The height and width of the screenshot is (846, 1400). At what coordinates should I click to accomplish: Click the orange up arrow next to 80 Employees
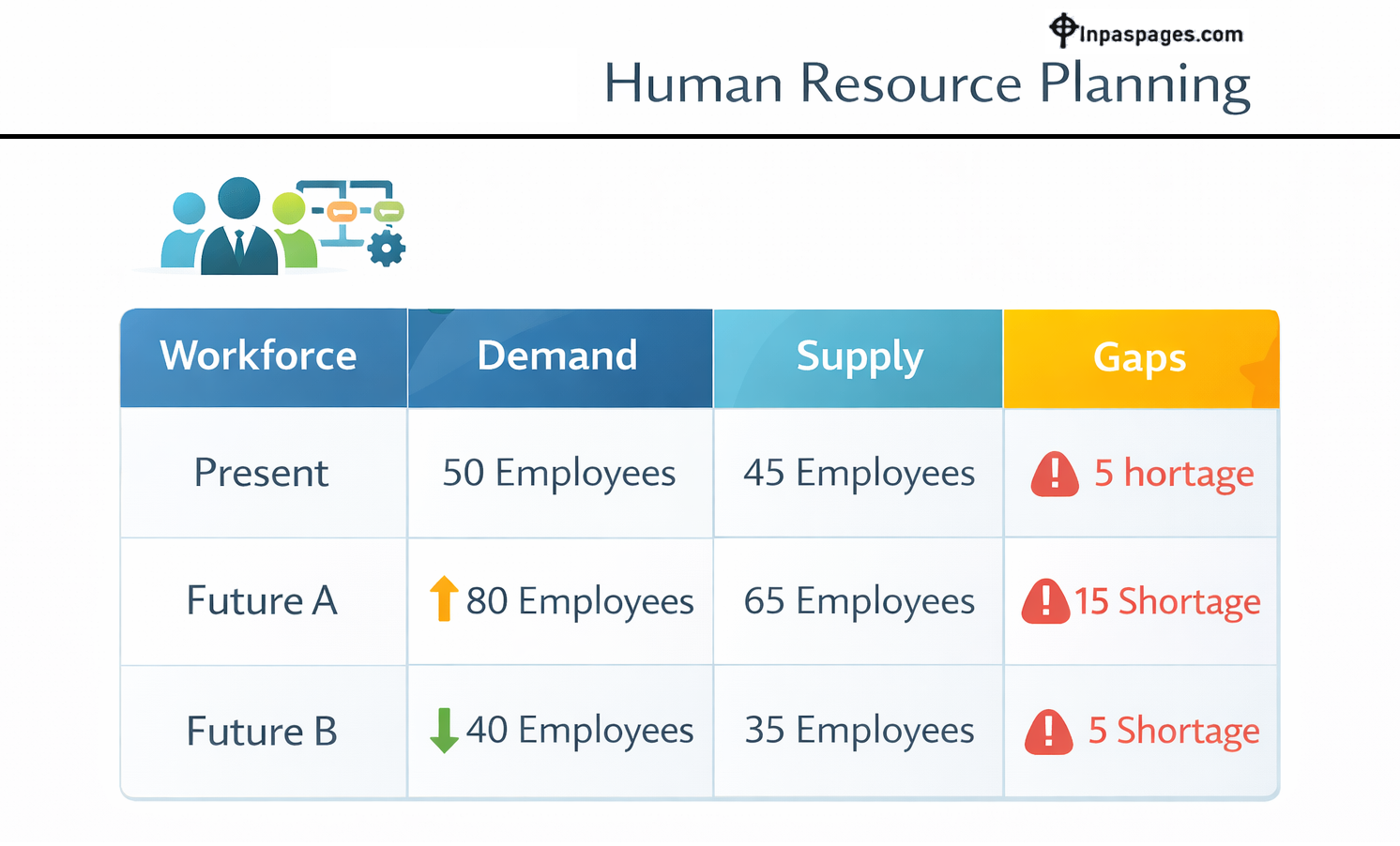[x=444, y=598]
